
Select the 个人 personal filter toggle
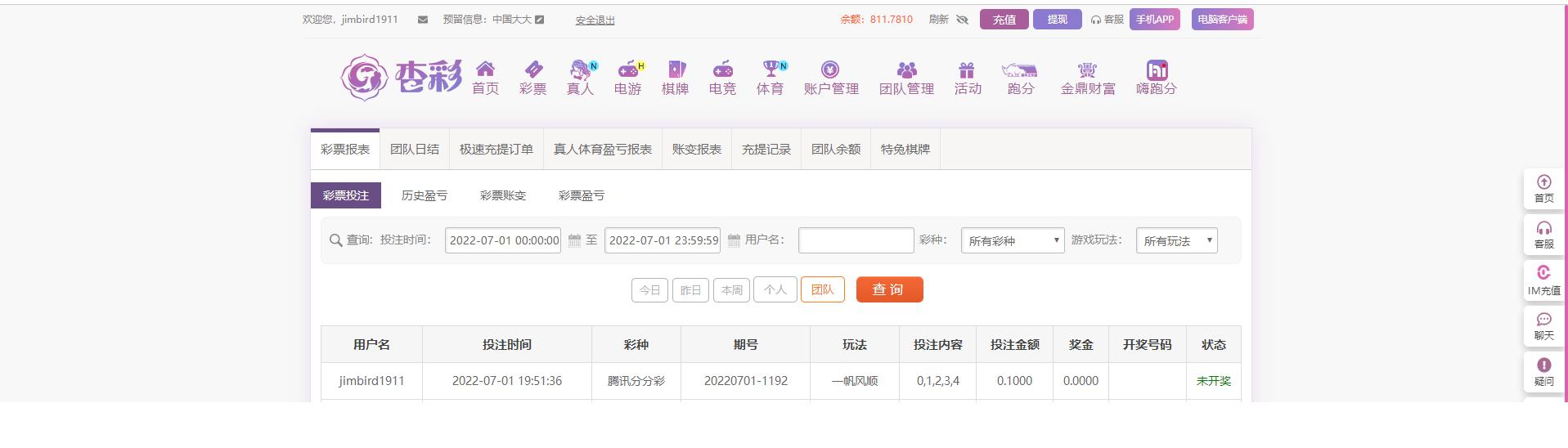775,289
